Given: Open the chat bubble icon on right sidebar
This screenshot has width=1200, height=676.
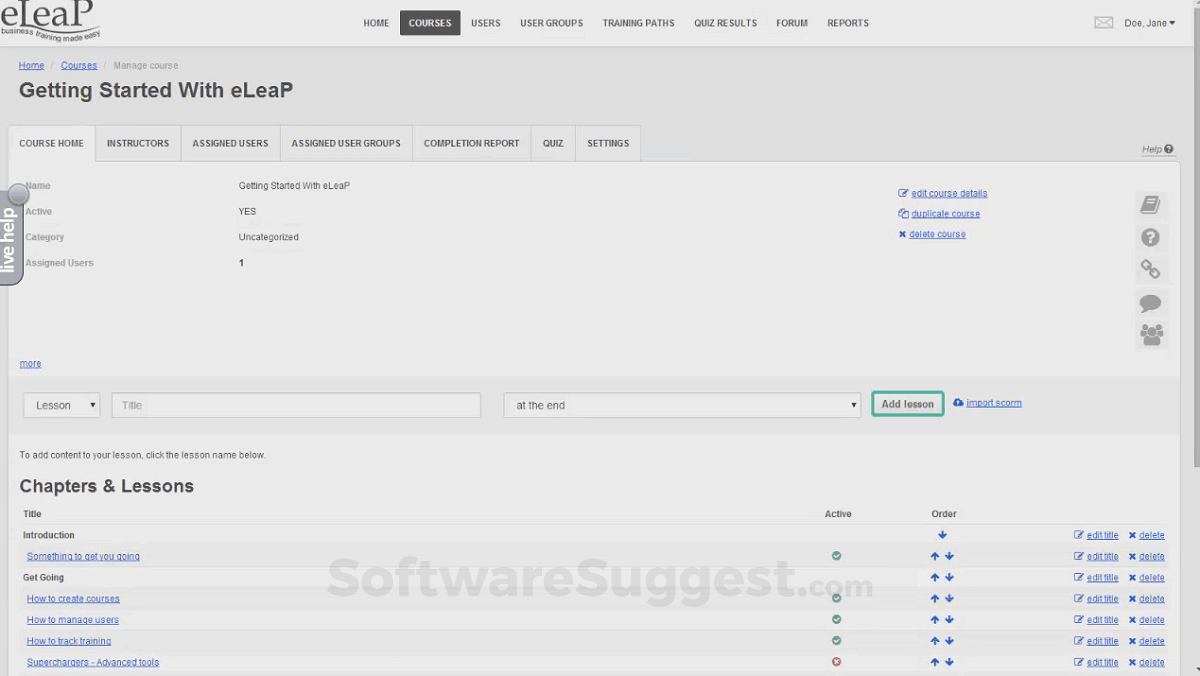Looking at the screenshot, I should point(1151,303).
